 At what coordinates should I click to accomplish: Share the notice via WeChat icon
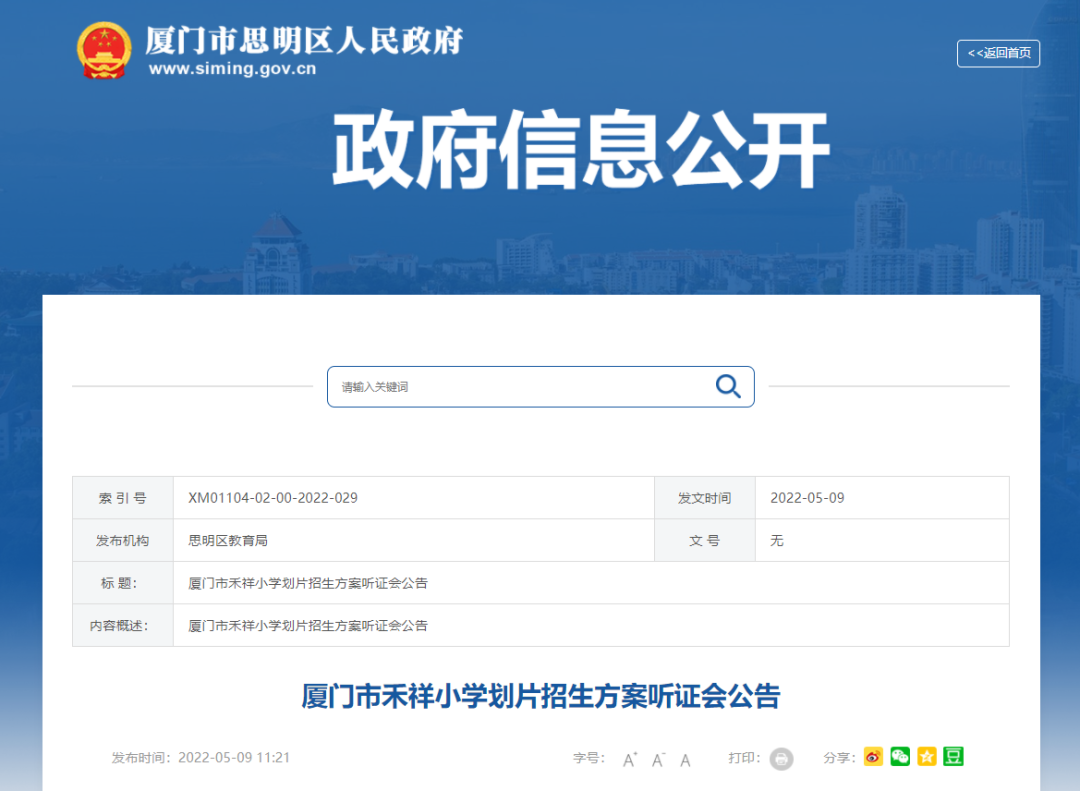[x=900, y=757]
